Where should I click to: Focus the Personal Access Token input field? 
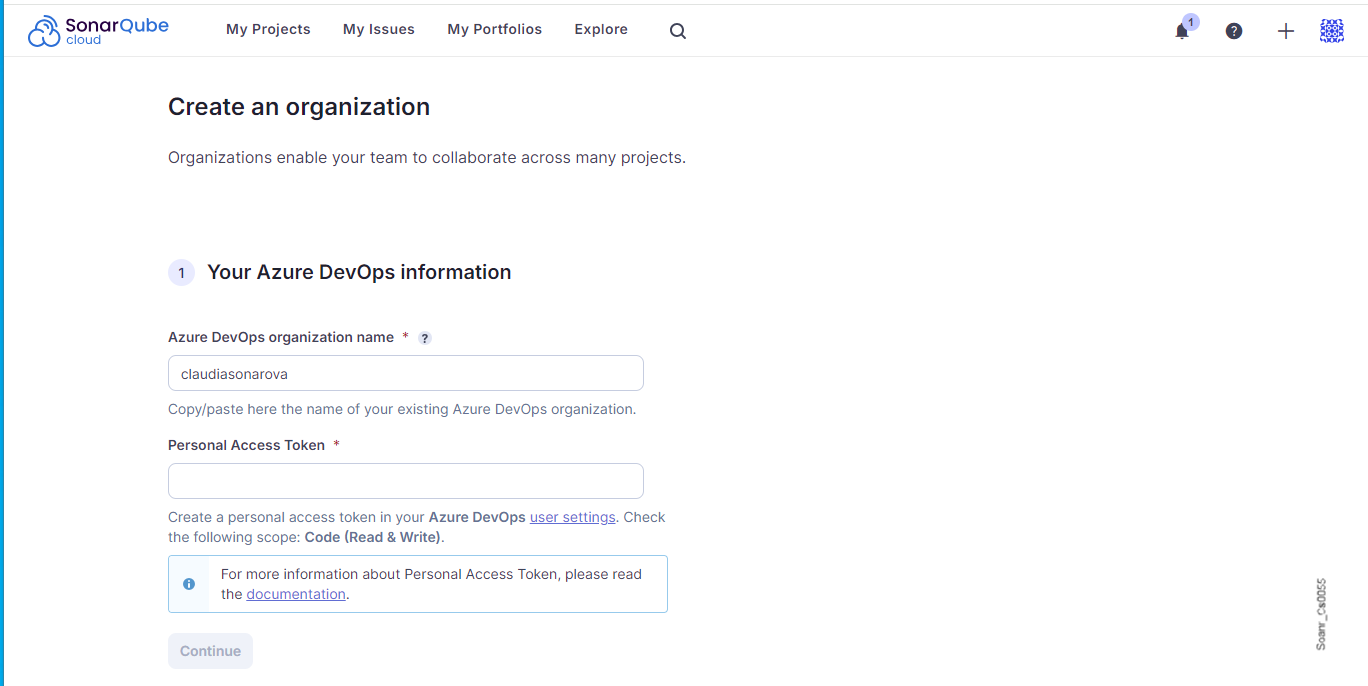[405, 481]
